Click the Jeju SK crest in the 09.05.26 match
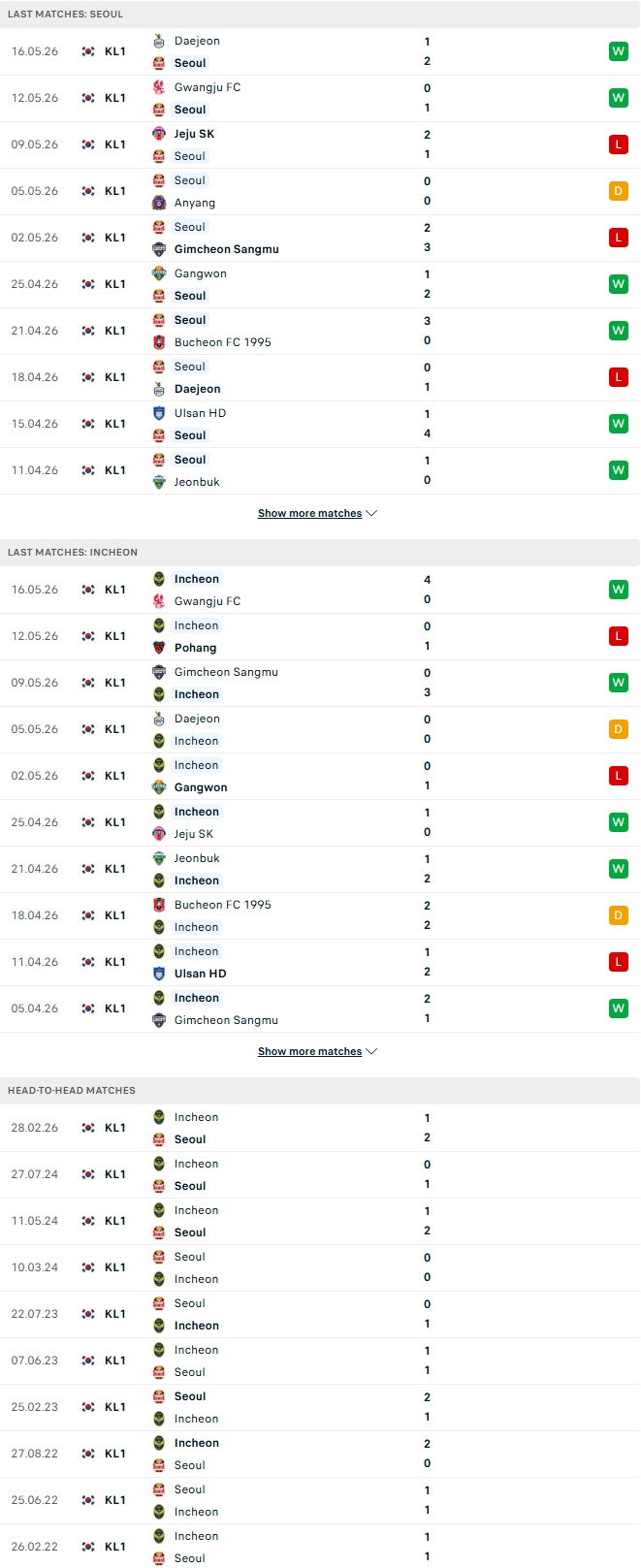 pos(159,134)
